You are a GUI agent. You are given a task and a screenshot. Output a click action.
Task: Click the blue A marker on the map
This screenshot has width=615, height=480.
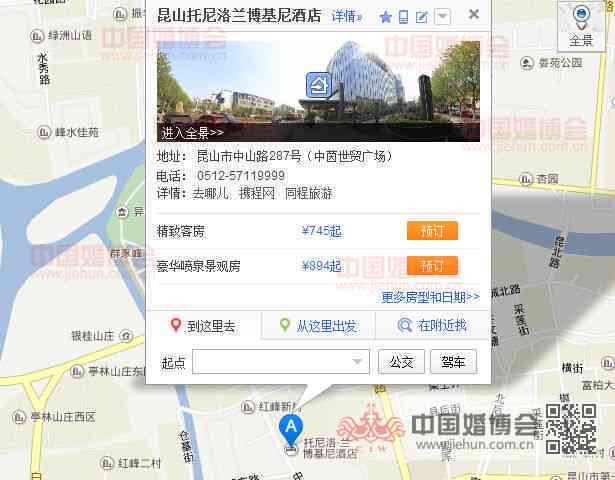291,429
